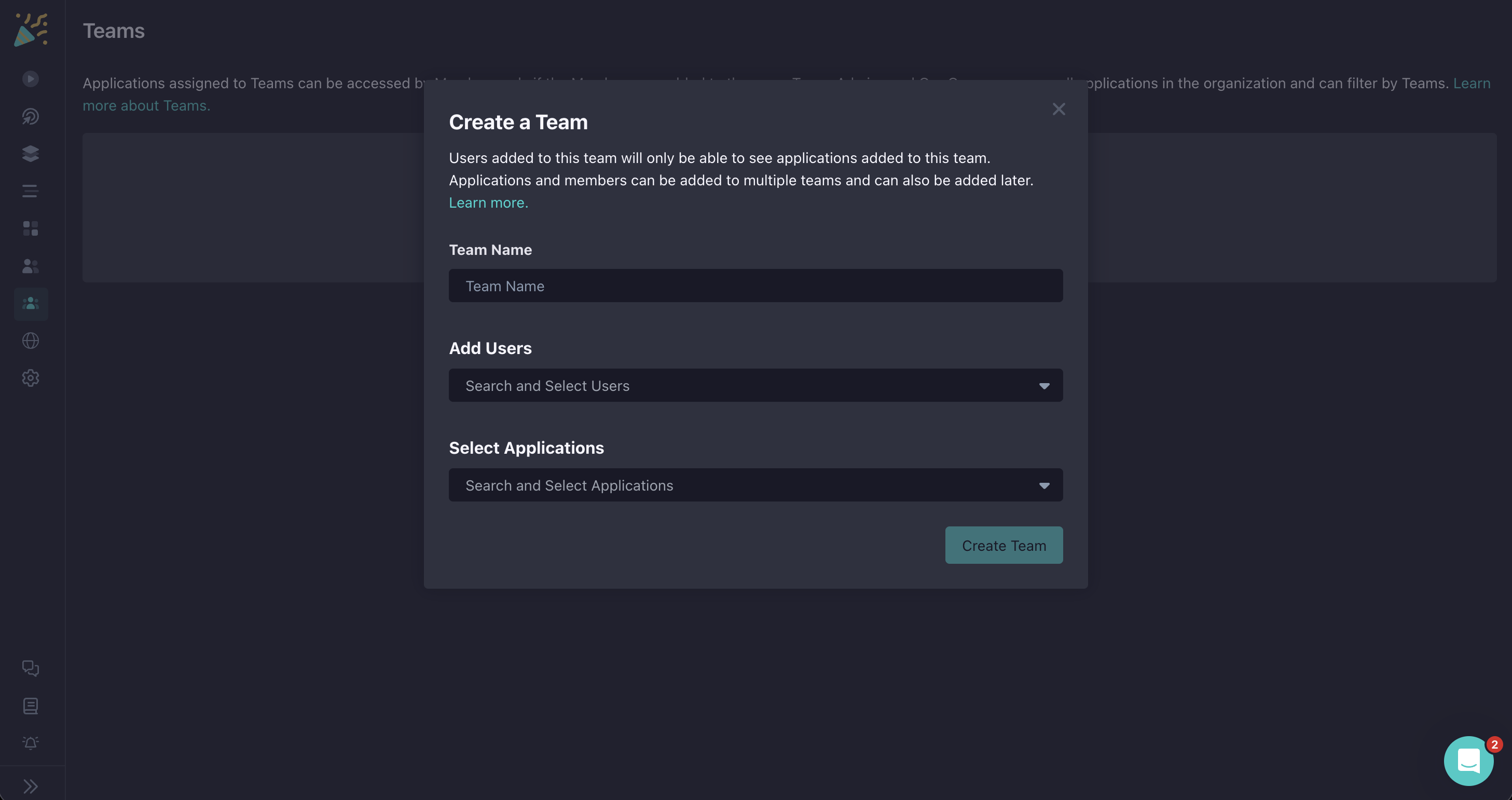Click the globe icon in the sidebar

[30, 341]
